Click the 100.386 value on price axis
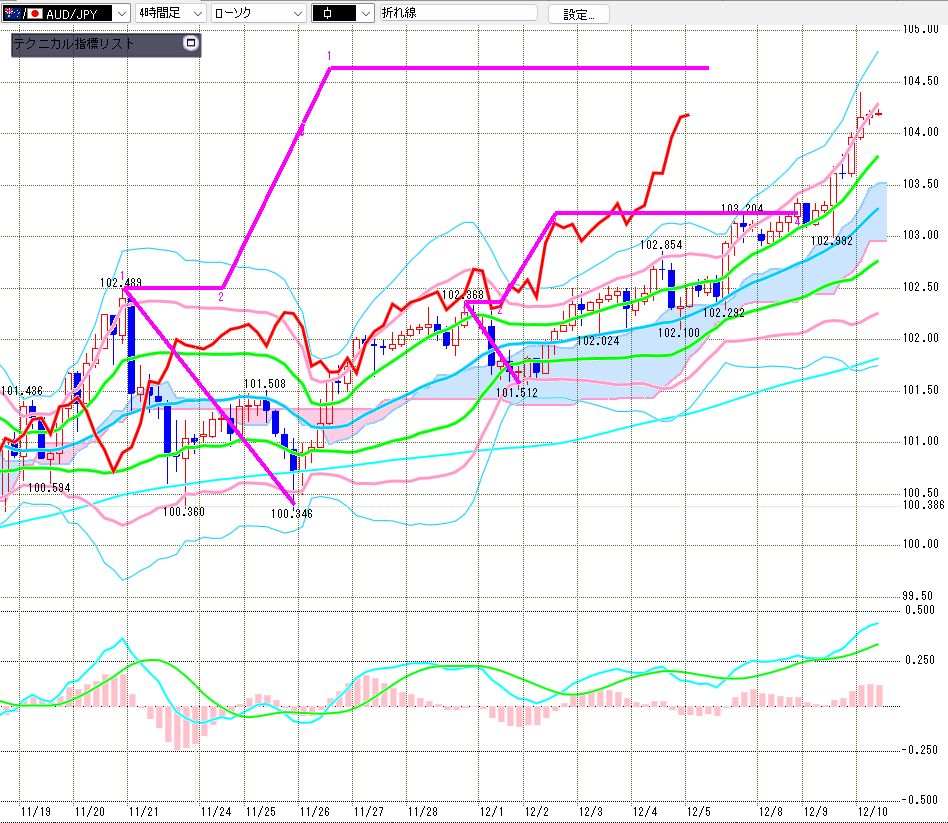 click(x=923, y=505)
